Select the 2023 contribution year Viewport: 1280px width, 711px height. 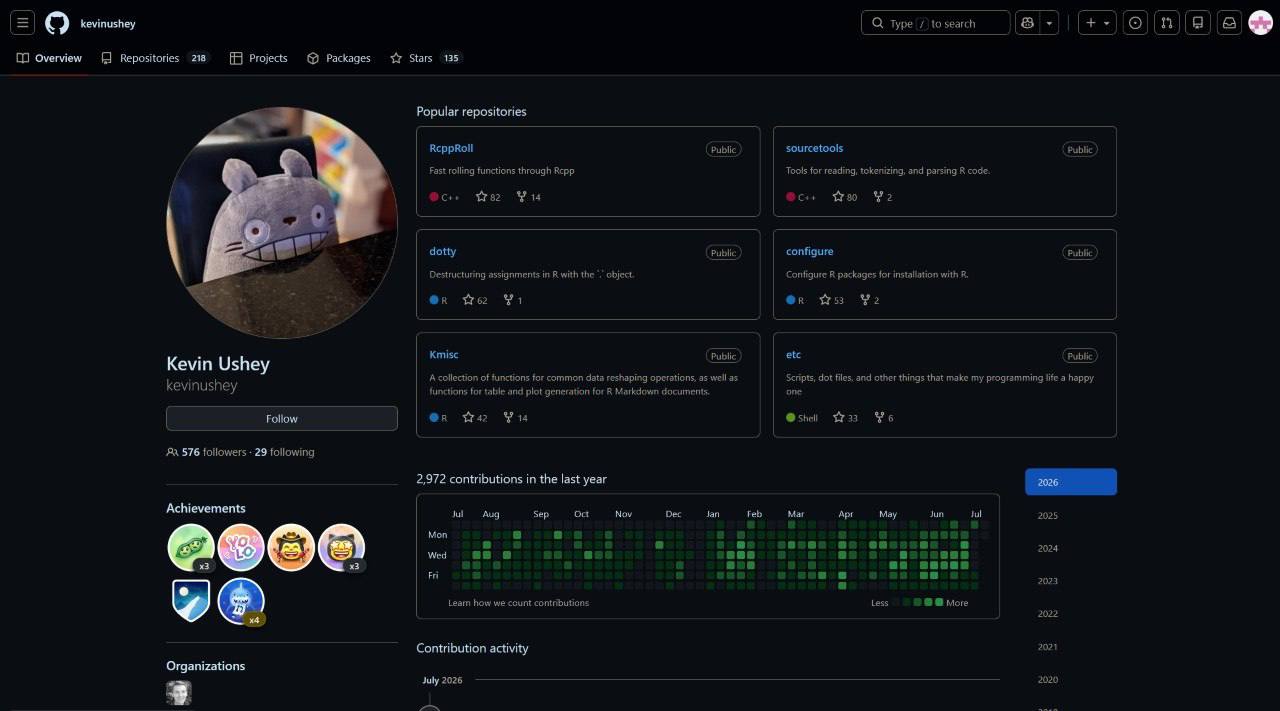[x=1071, y=581]
